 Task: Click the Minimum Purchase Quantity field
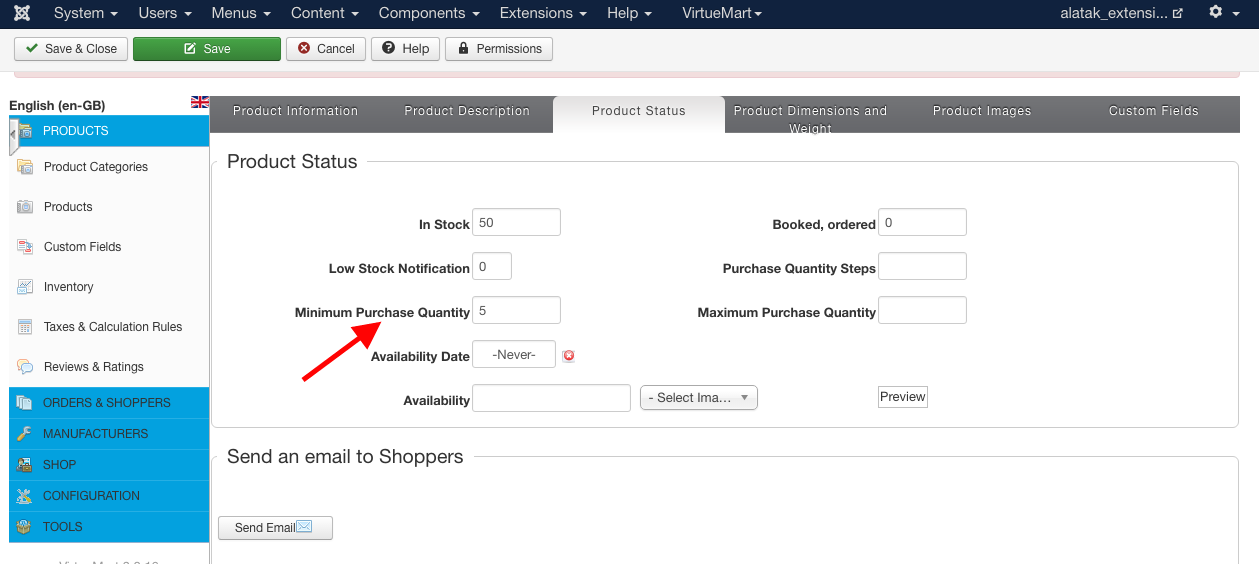[x=516, y=311]
